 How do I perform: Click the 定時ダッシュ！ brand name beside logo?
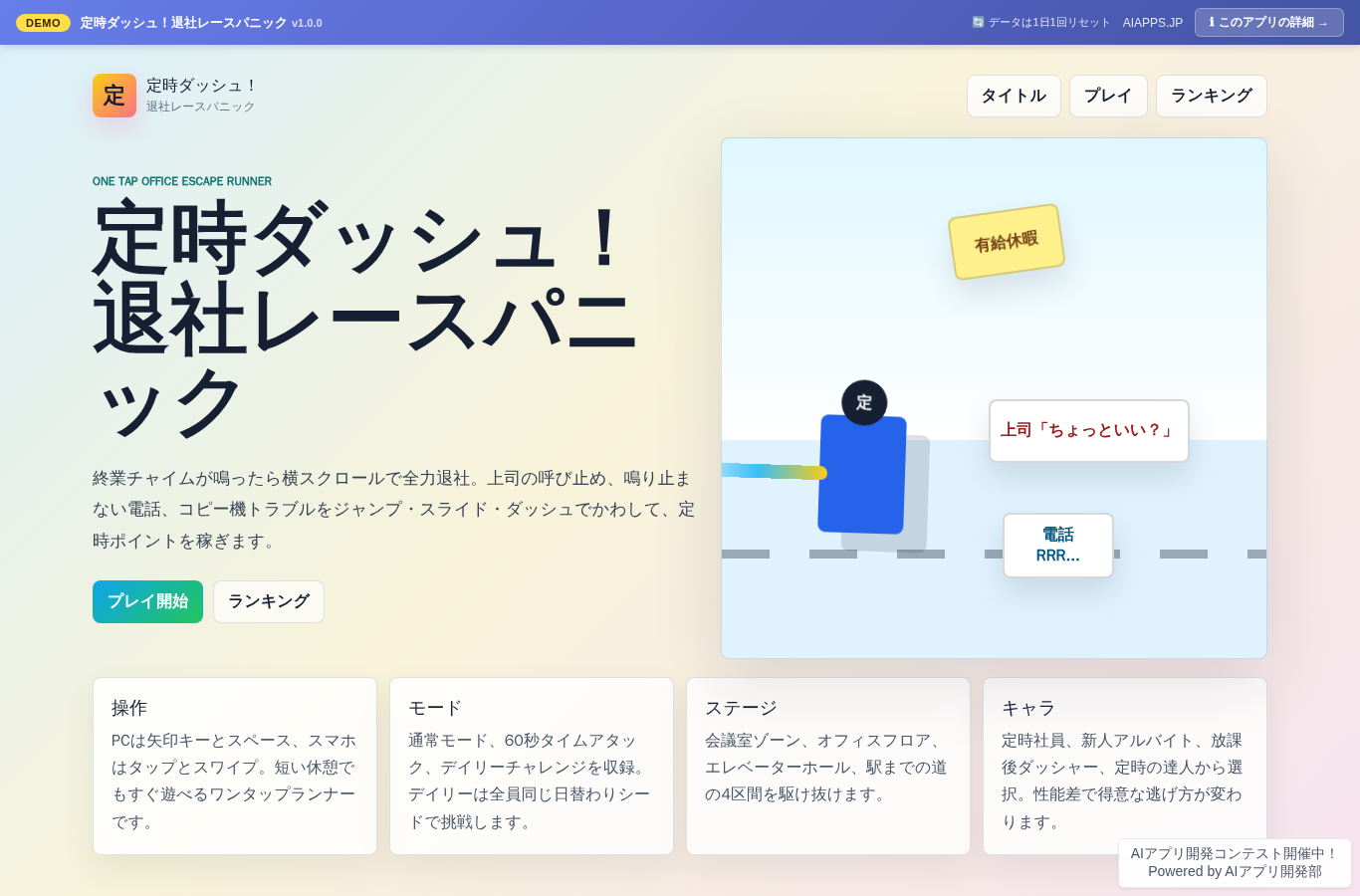[202, 86]
